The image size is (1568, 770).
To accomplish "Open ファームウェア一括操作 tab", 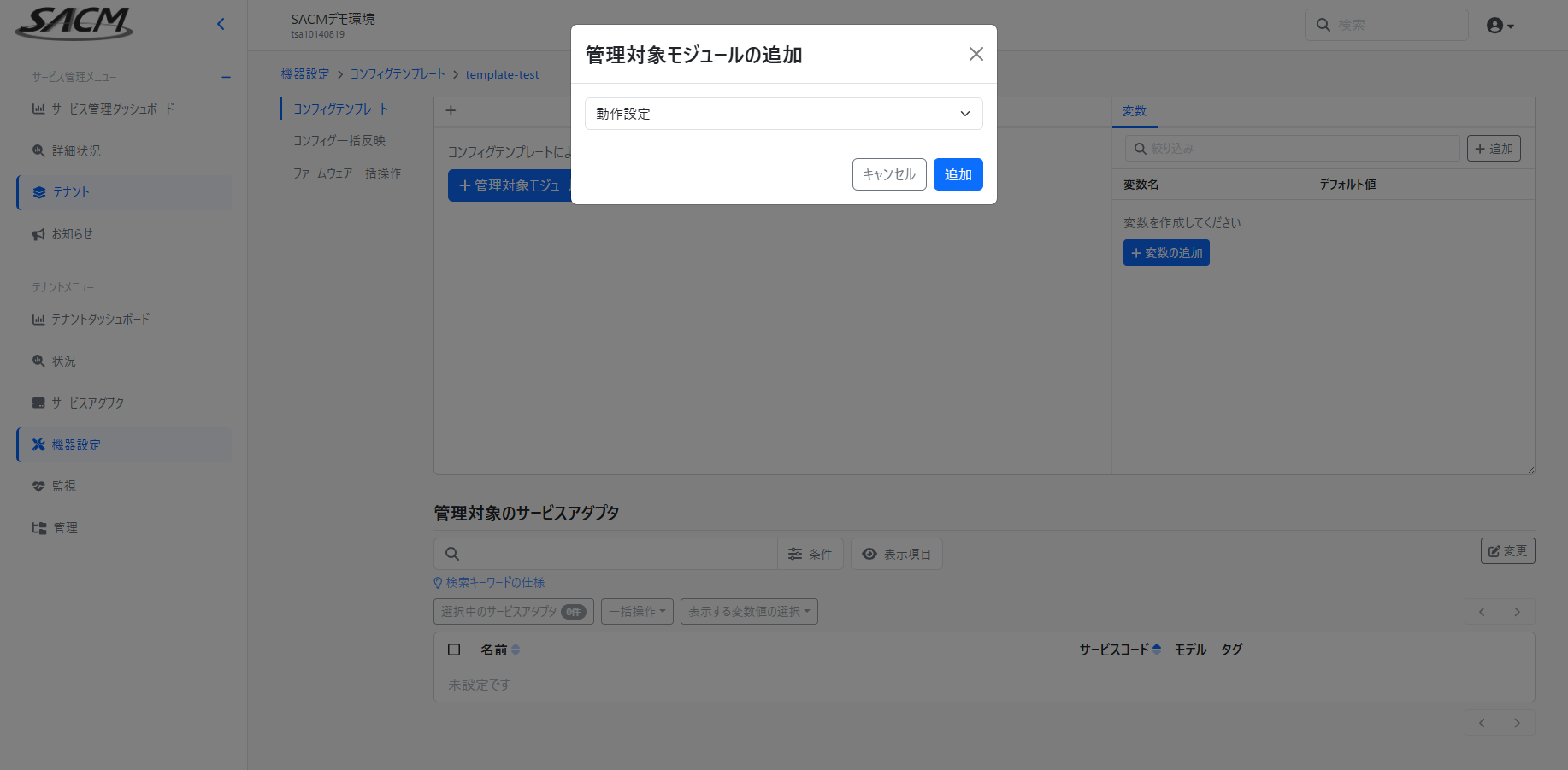I will (347, 173).
